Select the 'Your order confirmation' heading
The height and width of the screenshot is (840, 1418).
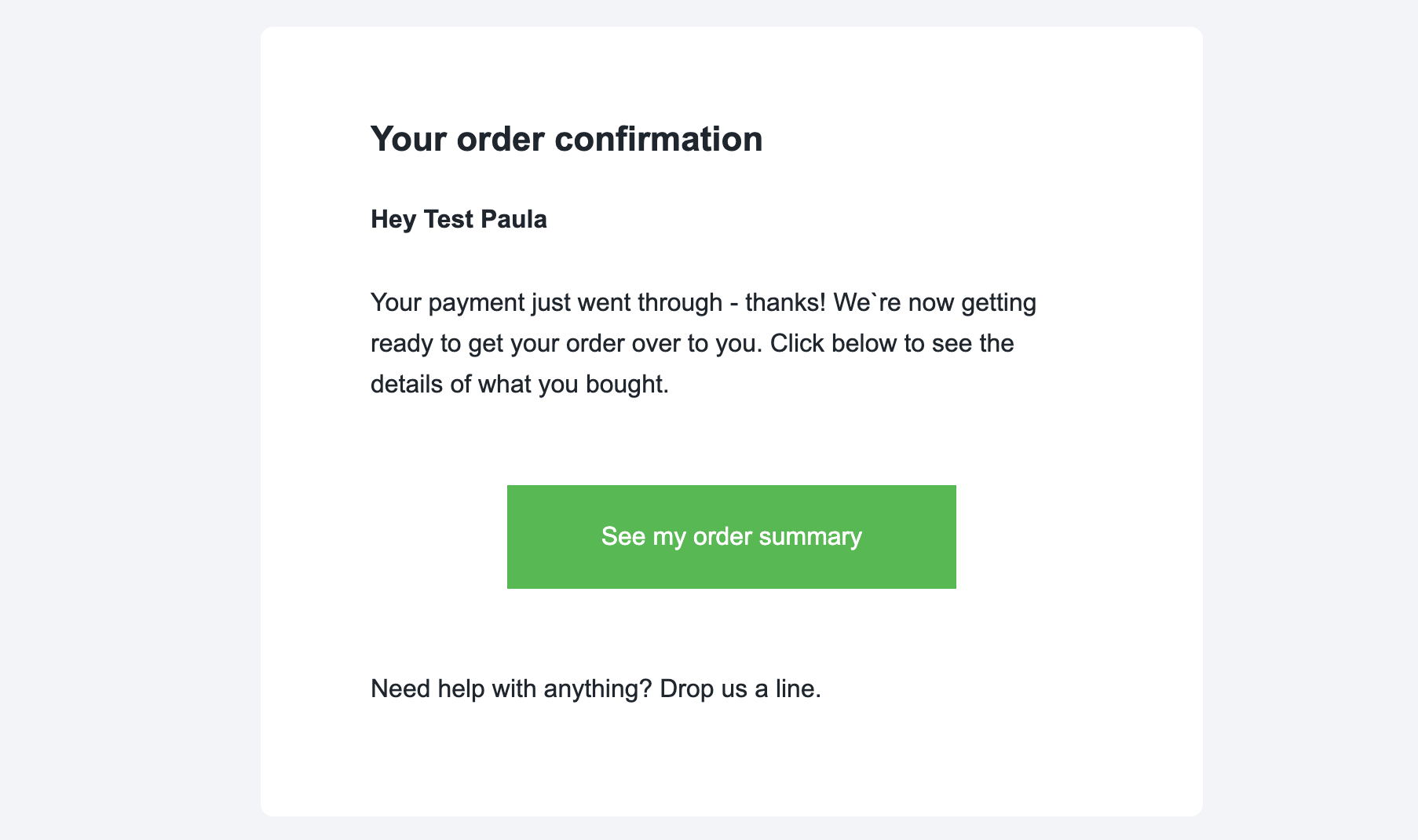566,139
